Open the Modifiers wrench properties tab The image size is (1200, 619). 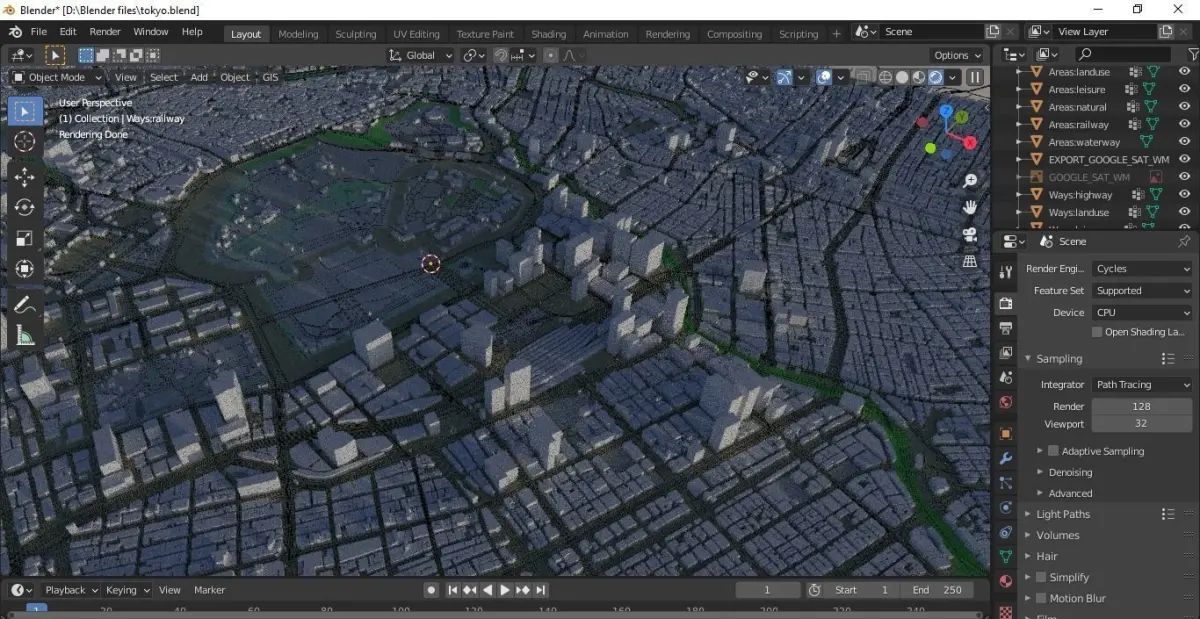1006,459
